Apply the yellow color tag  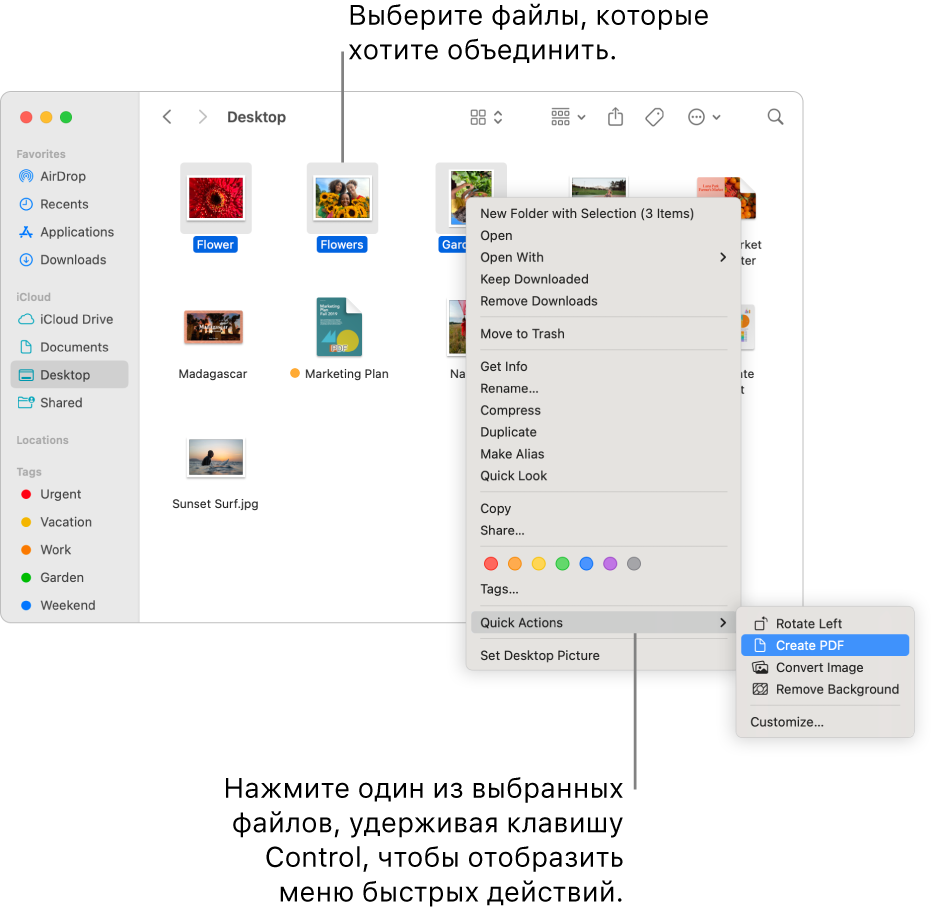pos(539,563)
